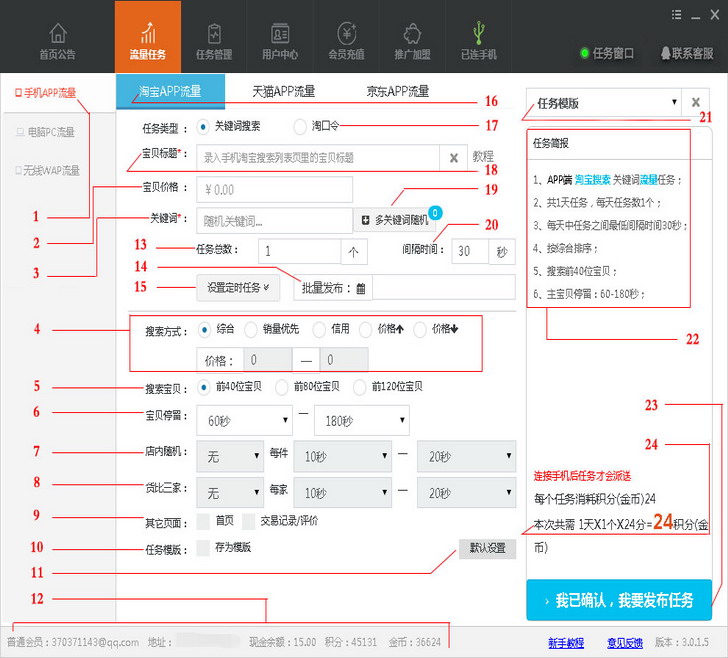The image size is (728, 658).
Task: Select 关键词搜索 task type
Action: tap(203, 126)
